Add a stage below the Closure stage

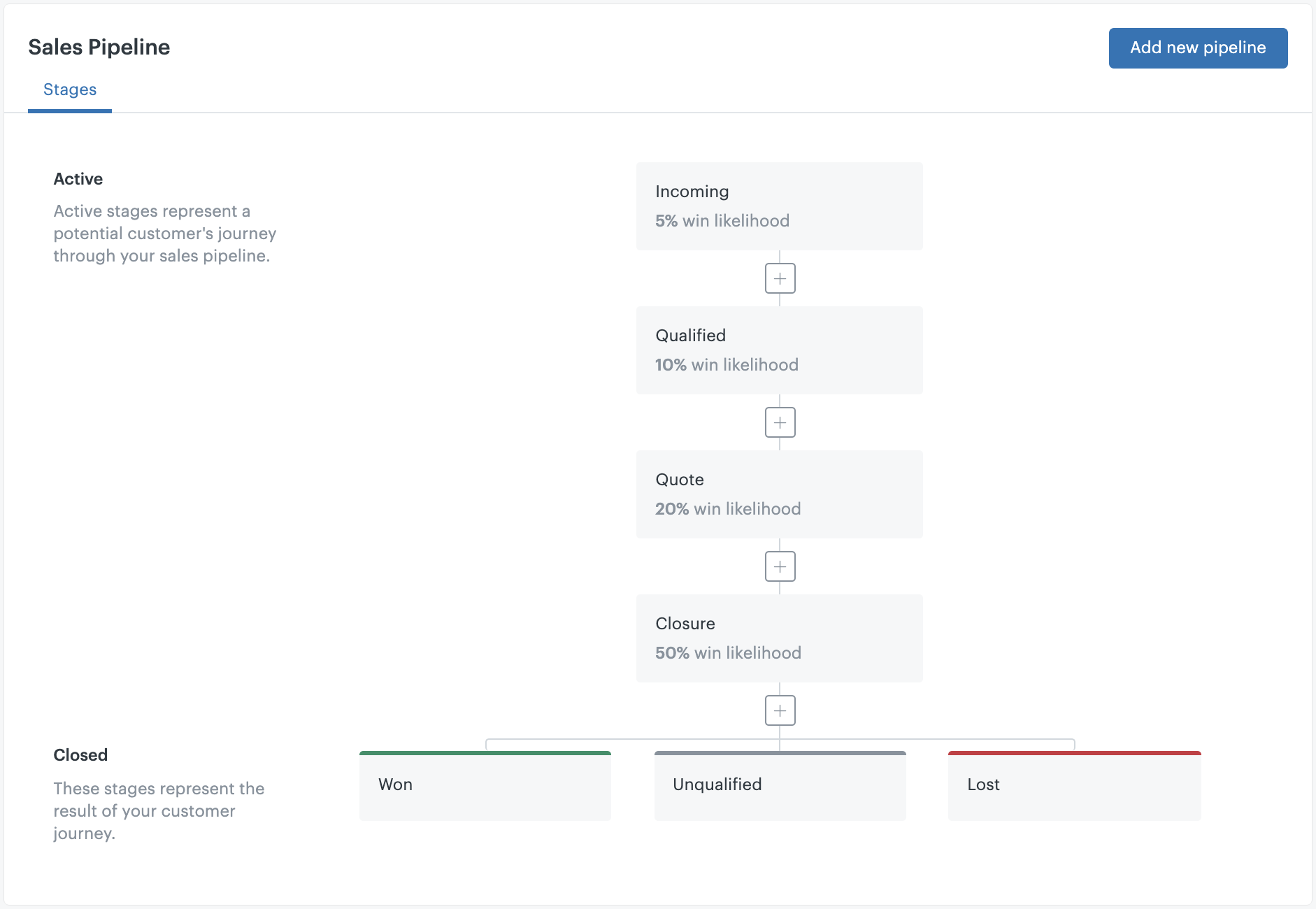[x=780, y=710]
